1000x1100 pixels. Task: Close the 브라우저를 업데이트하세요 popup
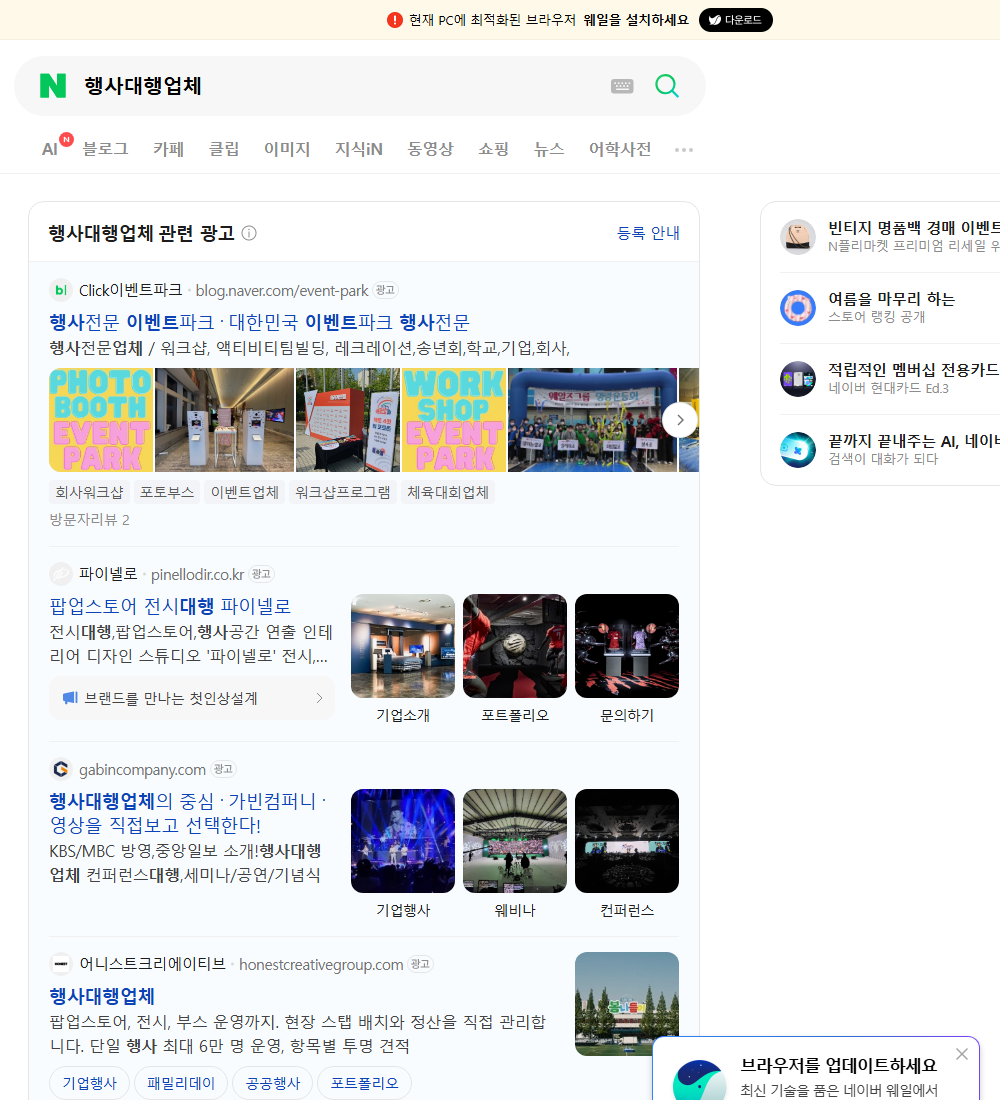(961, 1054)
